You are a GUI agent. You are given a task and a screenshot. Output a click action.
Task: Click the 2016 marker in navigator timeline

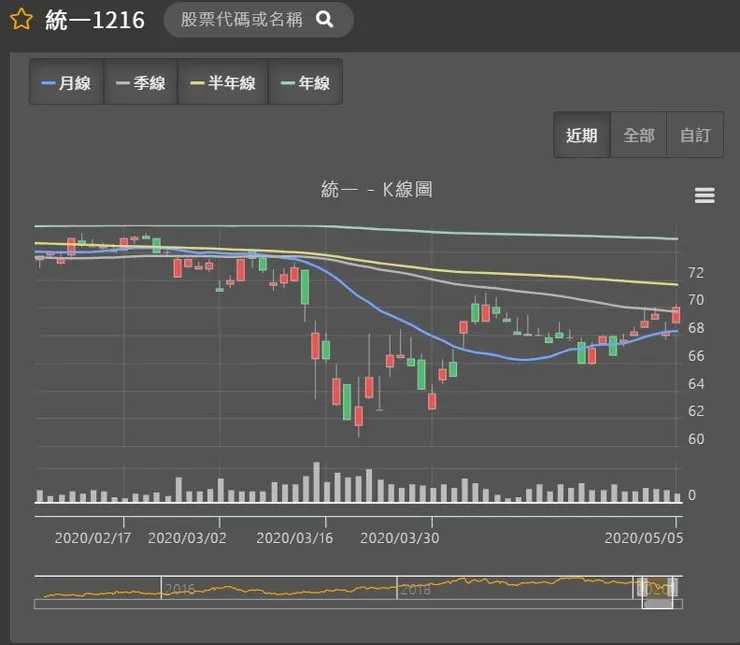click(x=180, y=589)
